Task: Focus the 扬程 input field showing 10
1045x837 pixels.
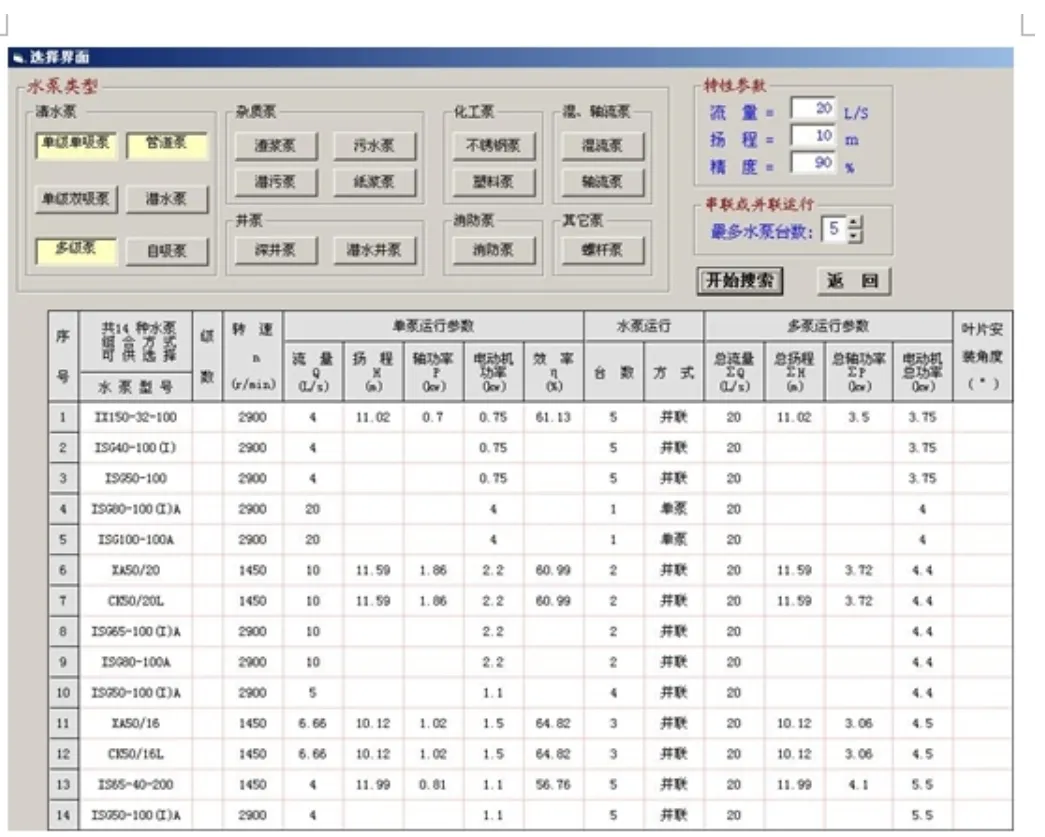Action: point(812,136)
